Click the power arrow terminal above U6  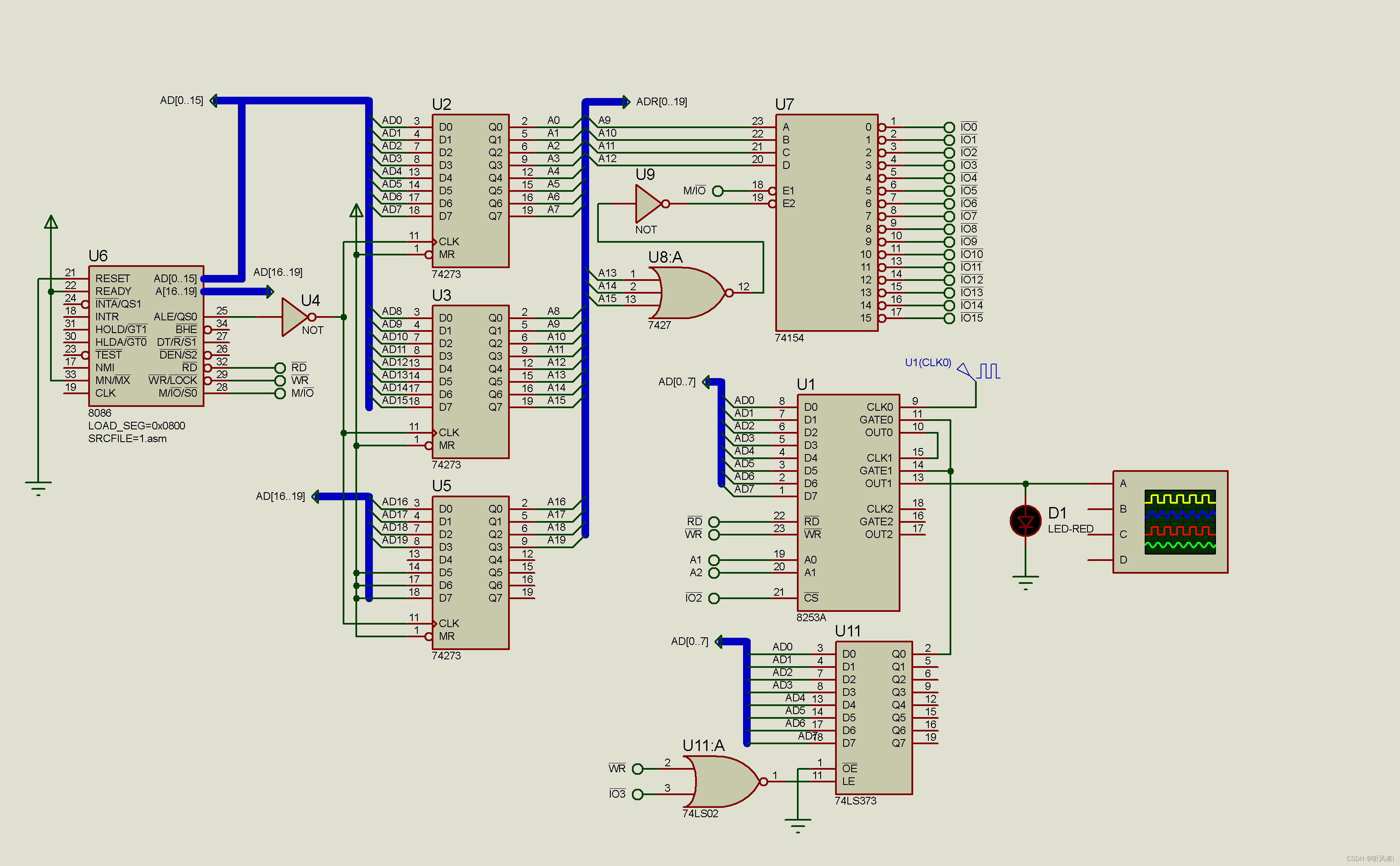click(x=51, y=222)
